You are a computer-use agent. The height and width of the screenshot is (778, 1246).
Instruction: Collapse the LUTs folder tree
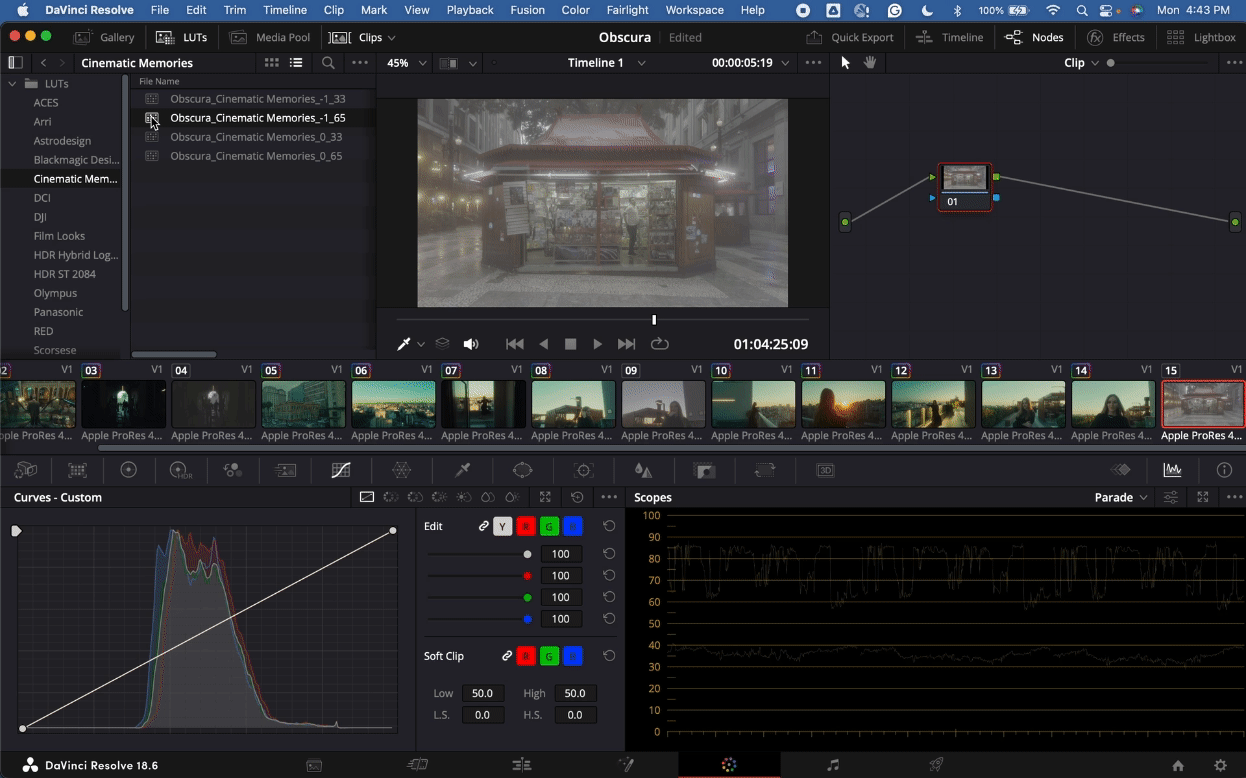(13, 84)
